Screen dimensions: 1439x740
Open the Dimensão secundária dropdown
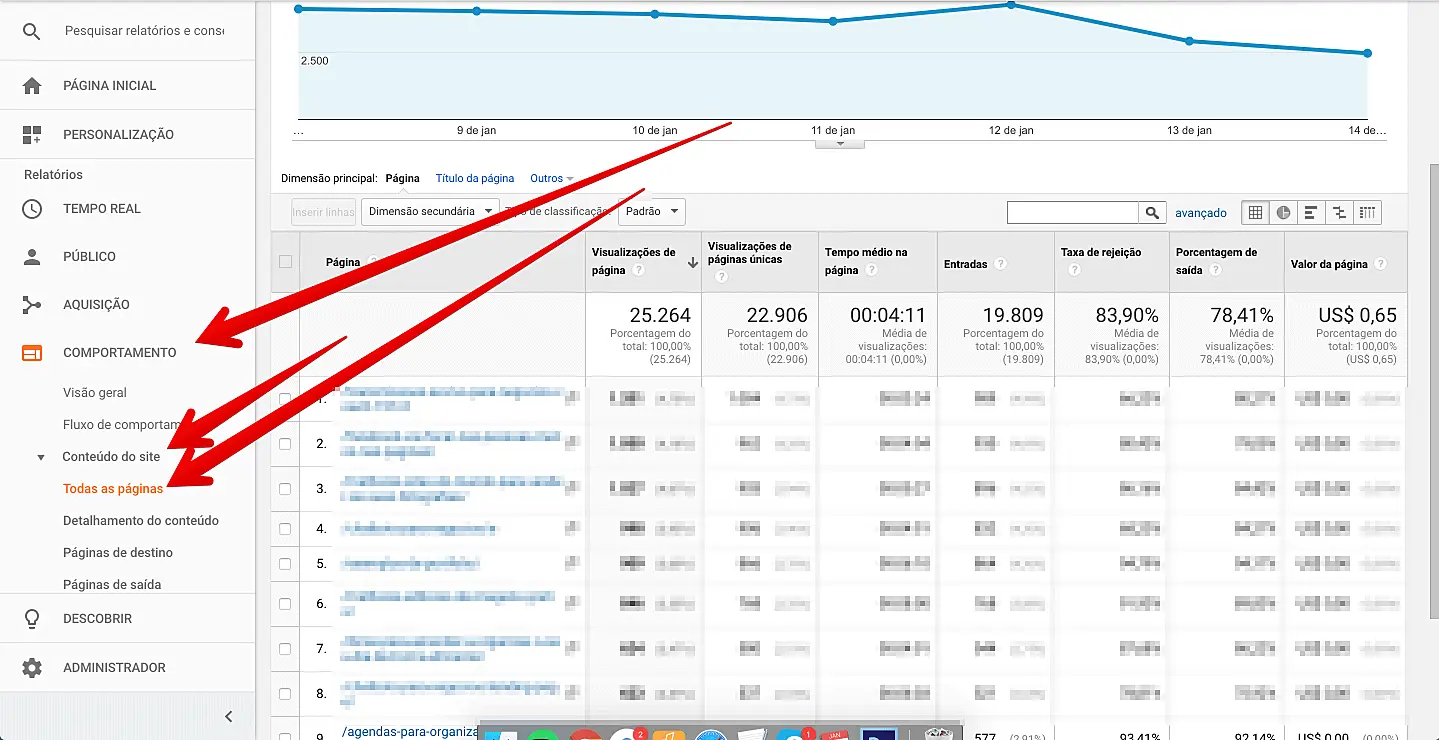pyautogui.click(x=430, y=212)
